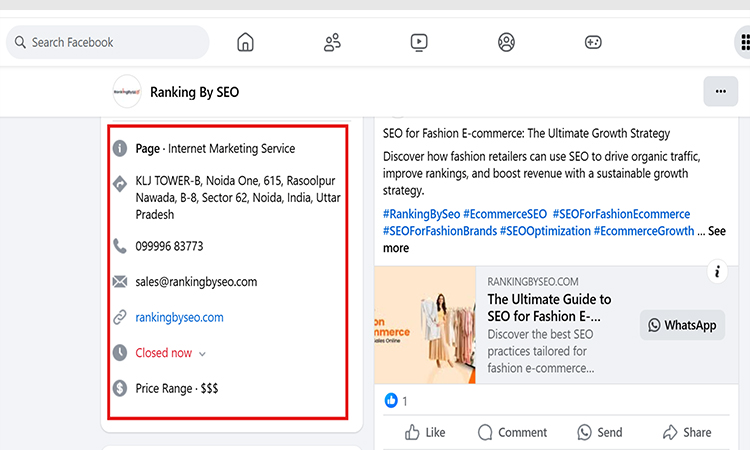Viewport: 750px width, 450px height.
Task: Open the Watch video icon
Action: pos(419,42)
